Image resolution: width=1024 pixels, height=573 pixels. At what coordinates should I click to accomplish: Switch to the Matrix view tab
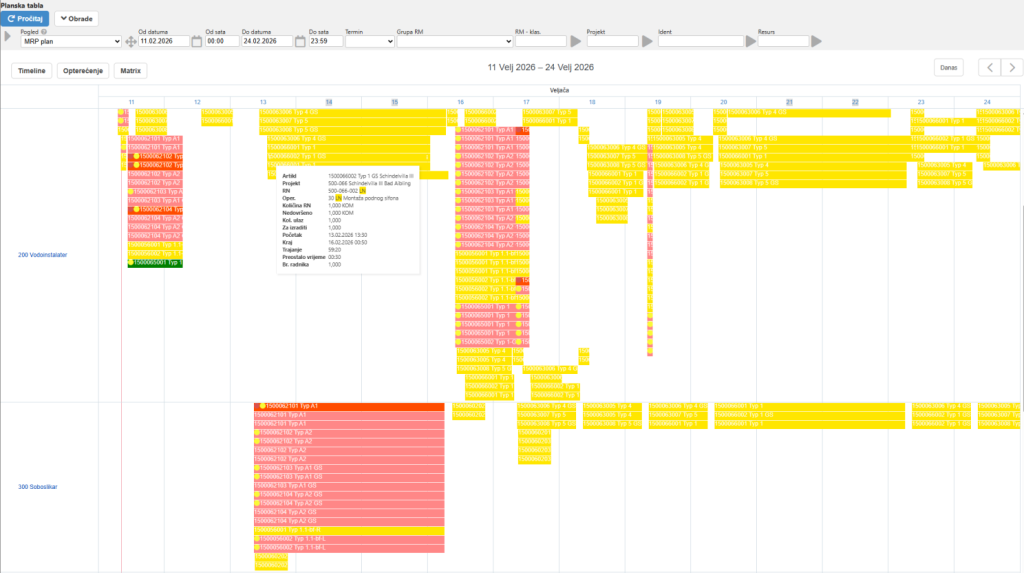[x=131, y=71]
